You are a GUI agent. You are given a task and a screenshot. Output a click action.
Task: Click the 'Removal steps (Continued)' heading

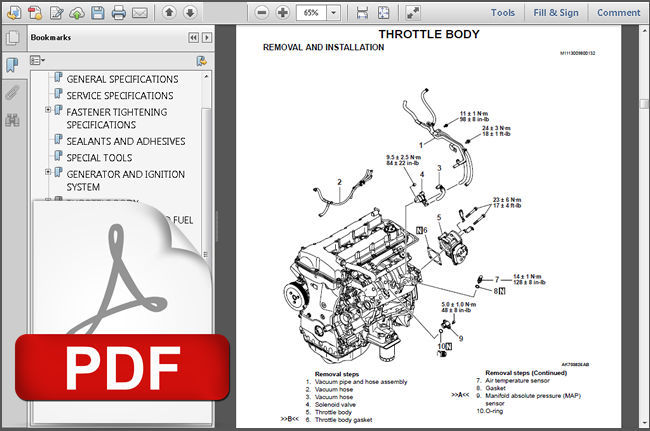[x=526, y=373]
